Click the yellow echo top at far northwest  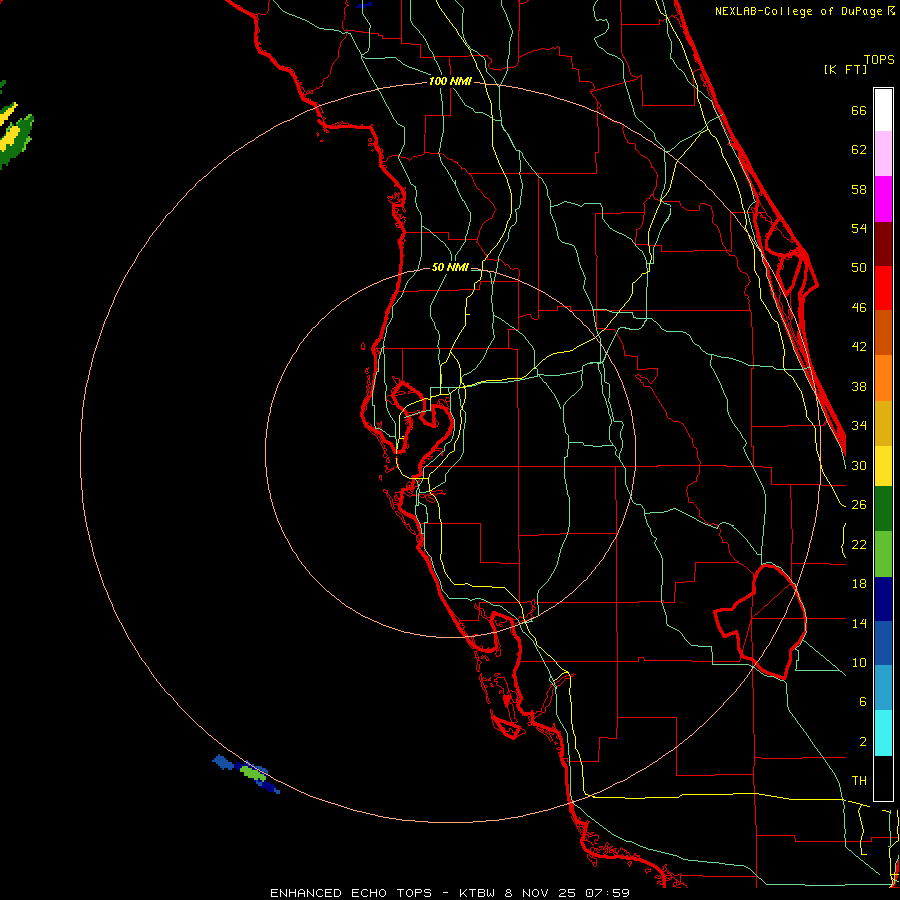(10, 138)
